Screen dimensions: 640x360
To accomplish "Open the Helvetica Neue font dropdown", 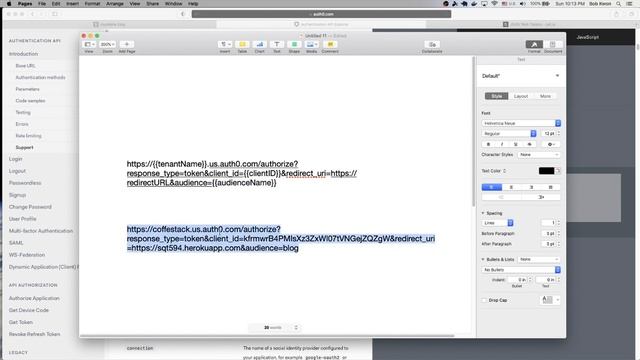I will [x=521, y=123].
